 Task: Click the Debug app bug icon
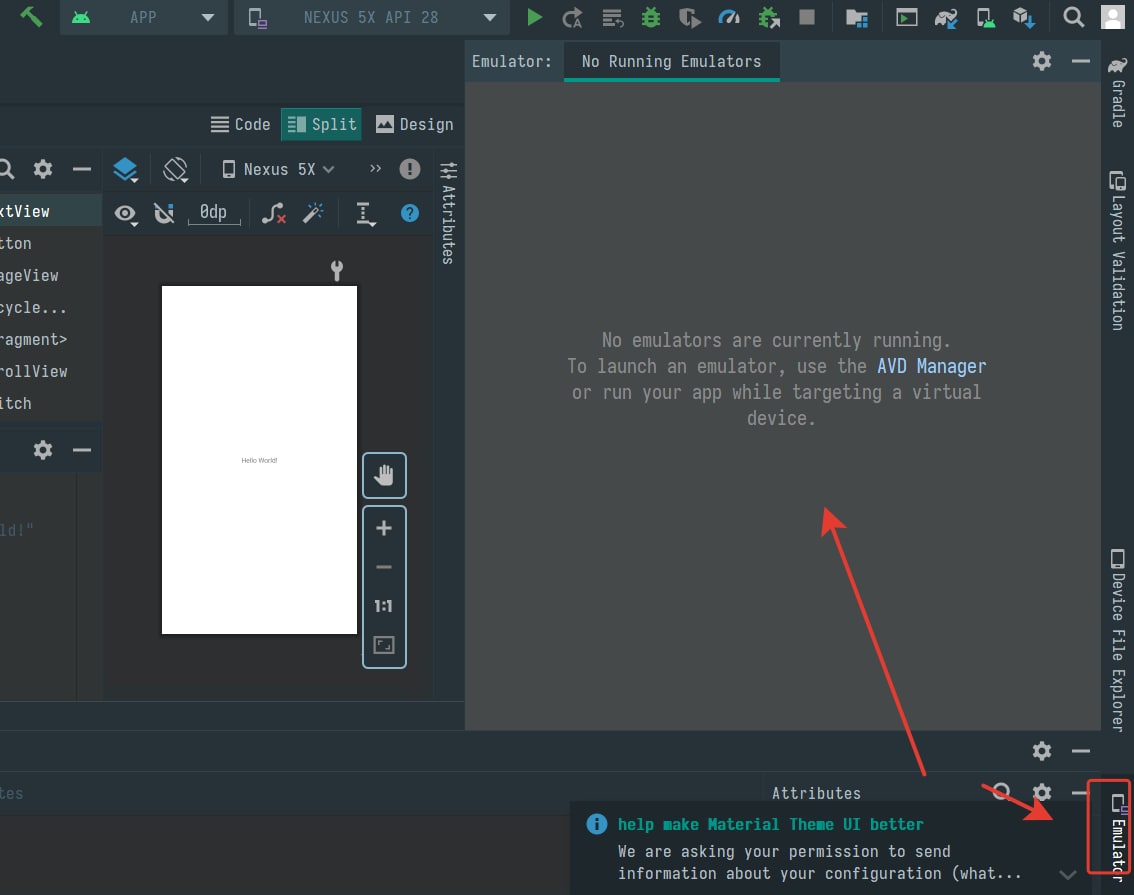(651, 17)
